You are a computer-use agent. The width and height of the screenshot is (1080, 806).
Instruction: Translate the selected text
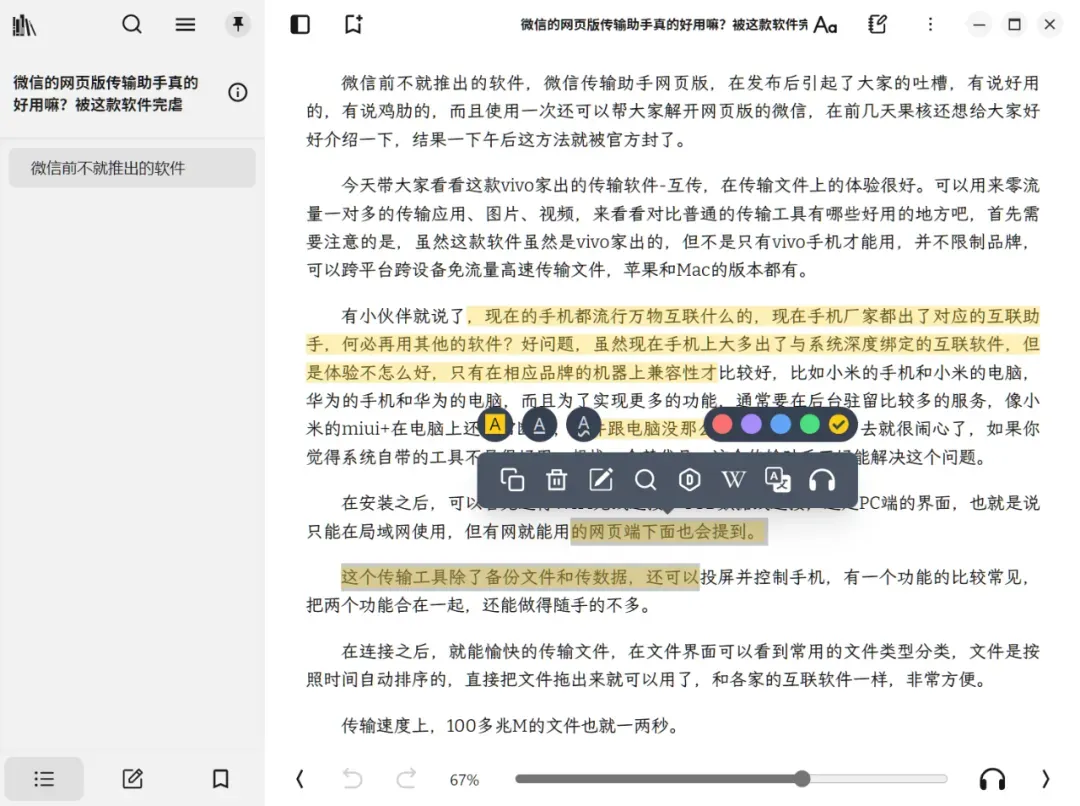778,479
